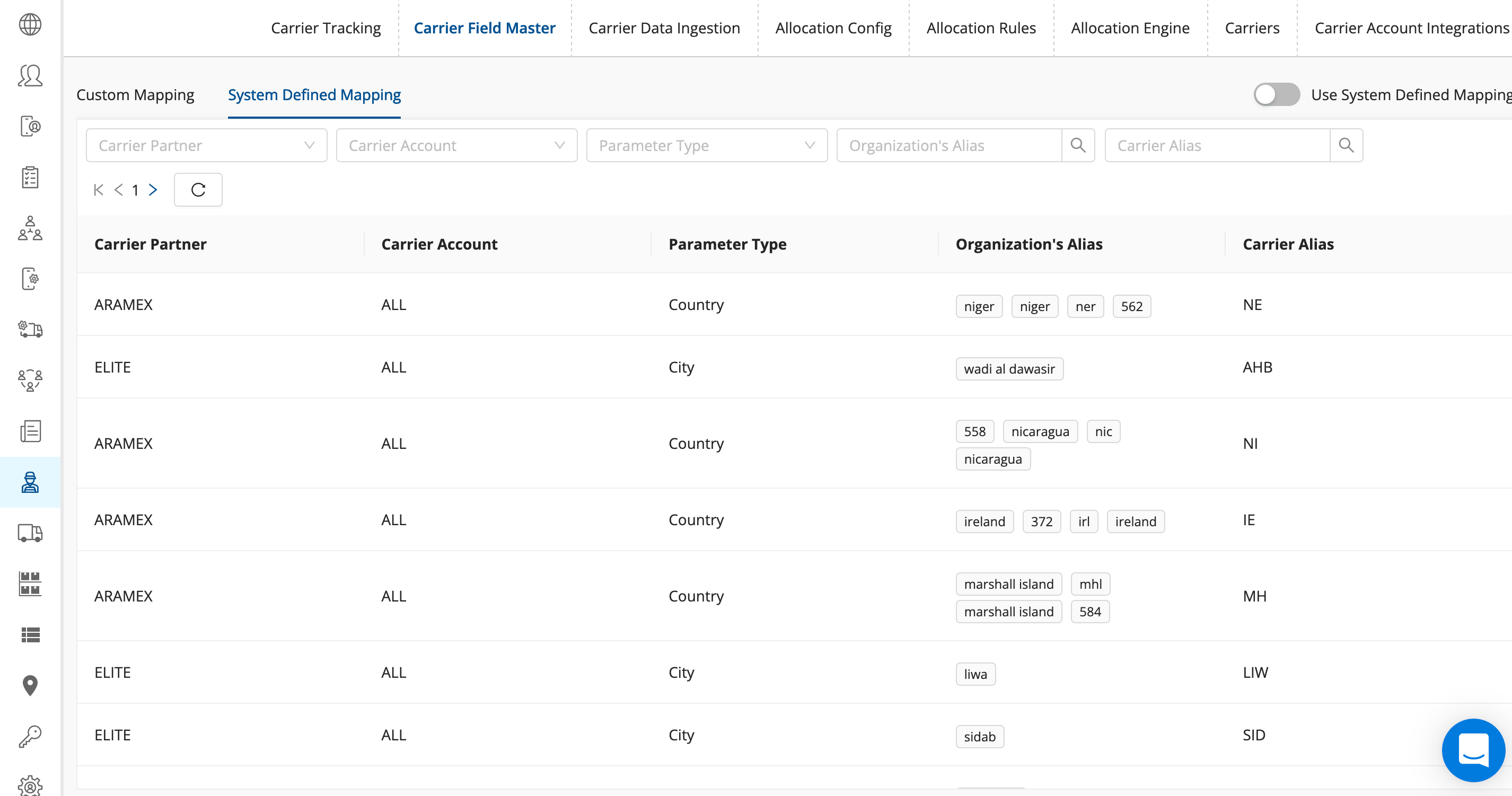This screenshot has width=1512, height=796.
Task: Expand the Carrier Partner dropdown
Action: pyautogui.click(x=206, y=145)
